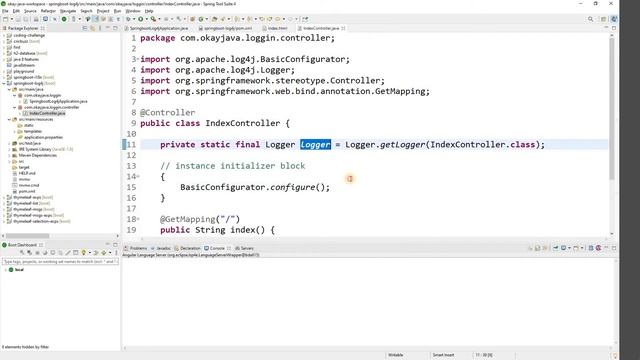Open the External Tools dropdown arrow

point(159,19)
